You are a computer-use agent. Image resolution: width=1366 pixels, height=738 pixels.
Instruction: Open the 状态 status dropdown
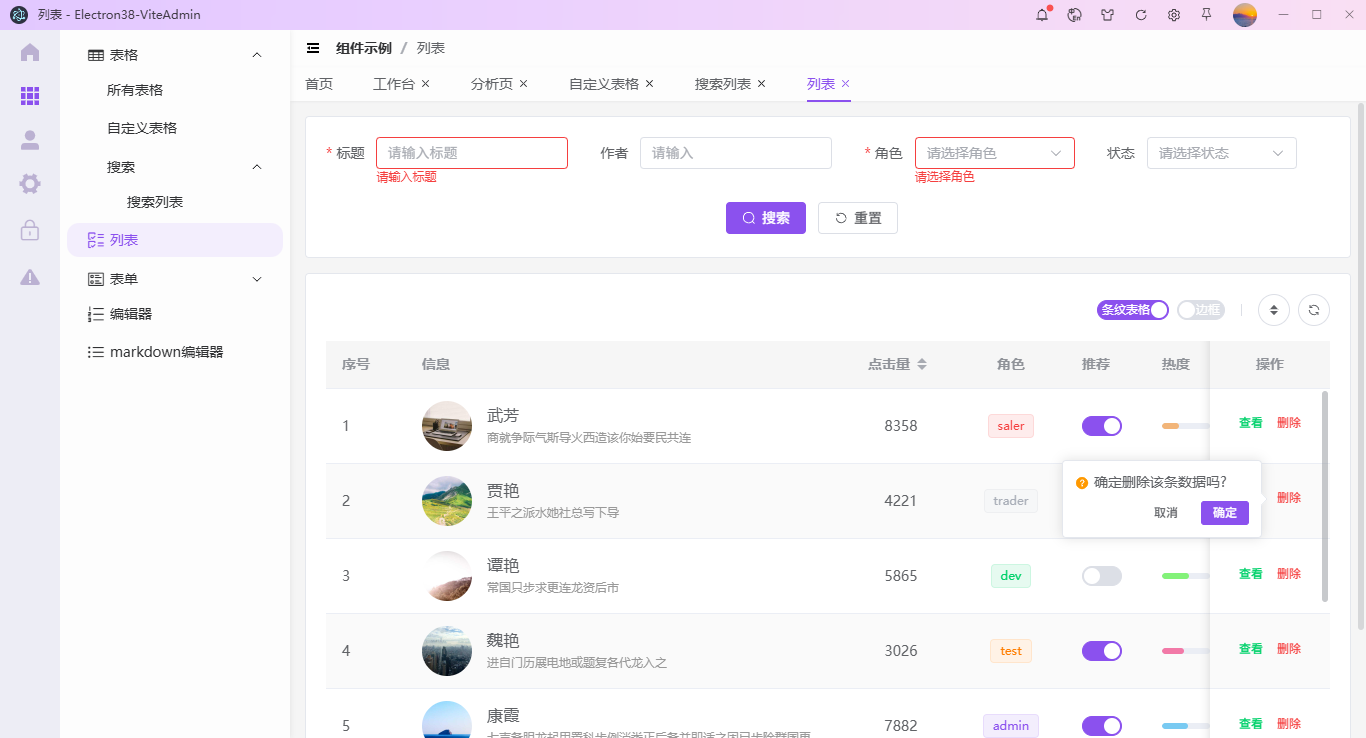pos(1221,152)
